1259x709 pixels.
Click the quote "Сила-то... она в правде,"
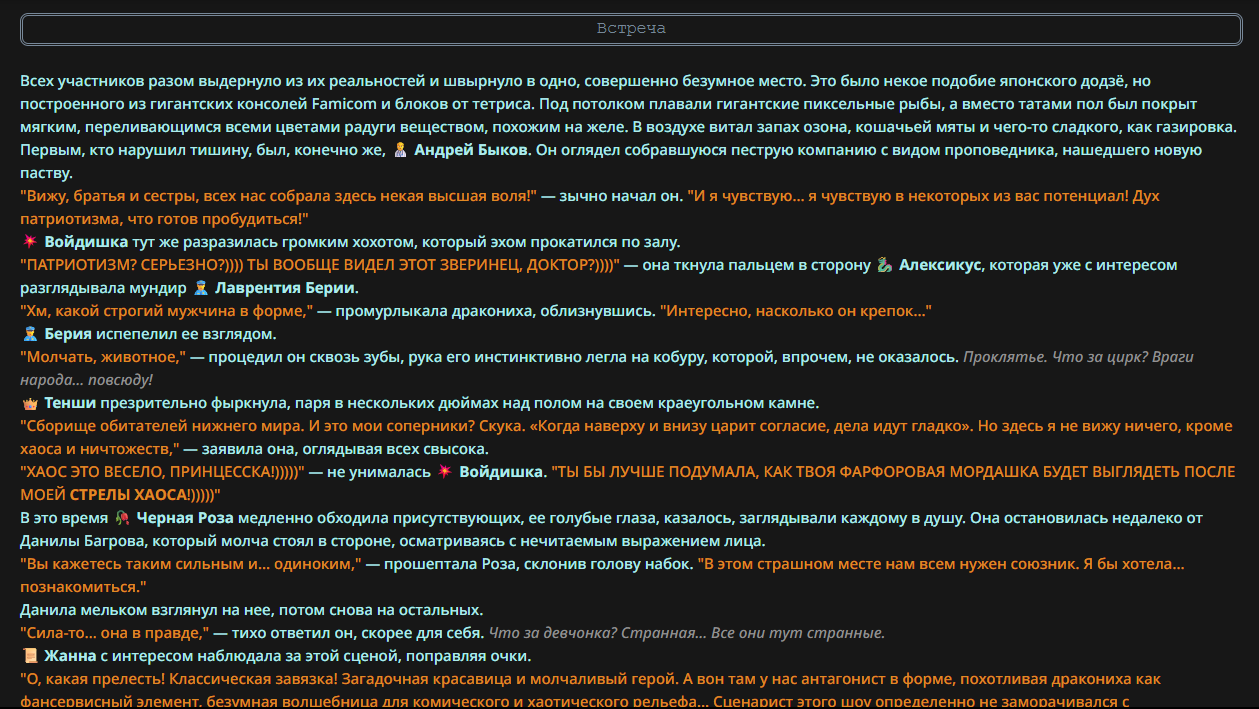pyautogui.click(x=115, y=633)
